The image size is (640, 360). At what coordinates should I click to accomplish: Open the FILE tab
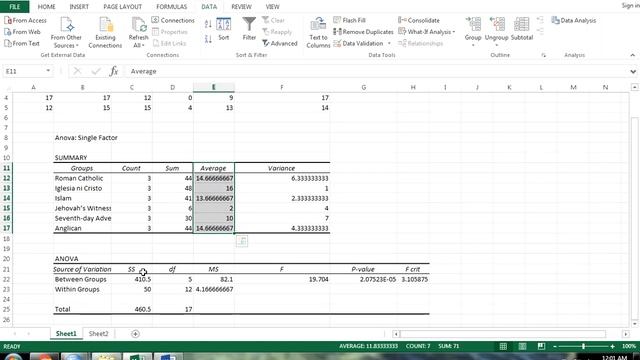click(x=14, y=7)
